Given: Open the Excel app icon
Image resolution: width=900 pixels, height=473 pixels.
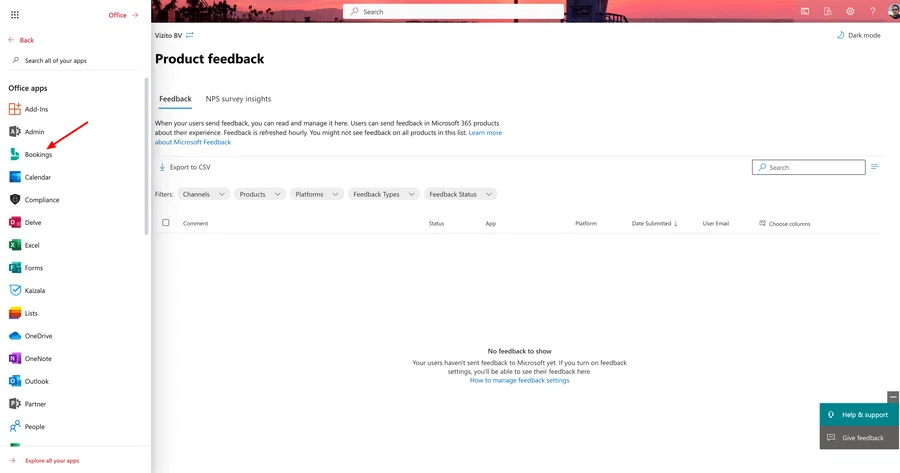Looking at the screenshot, I should [x=15, y=245].
